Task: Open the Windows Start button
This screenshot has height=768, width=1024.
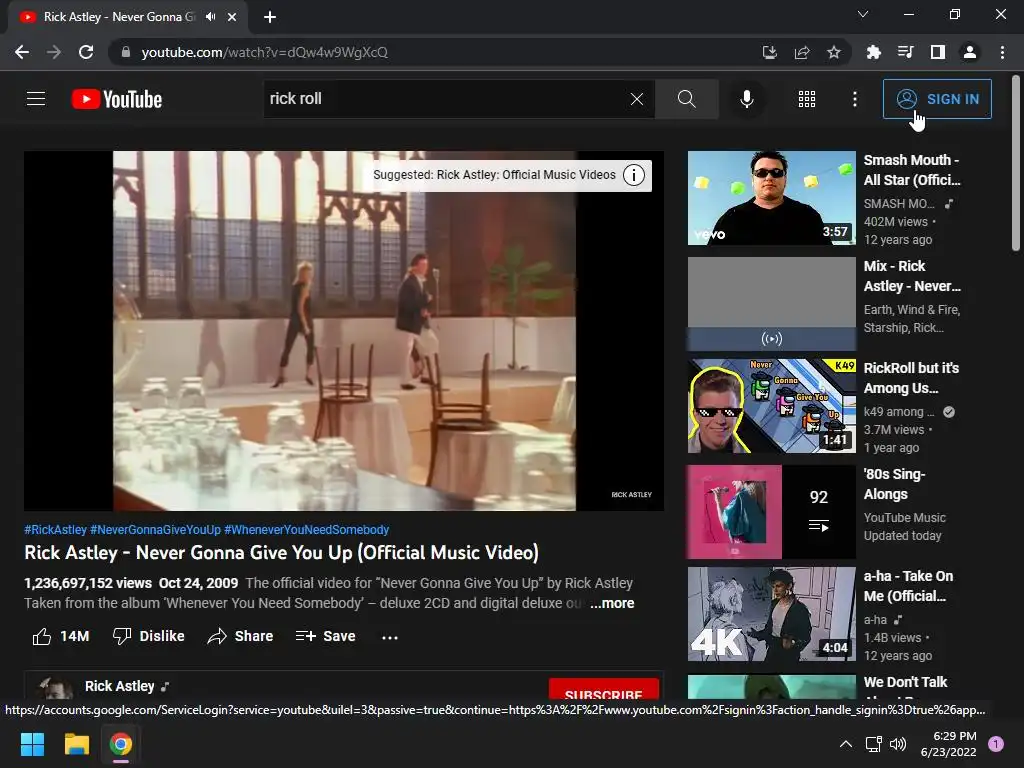Action: (32, 744)
